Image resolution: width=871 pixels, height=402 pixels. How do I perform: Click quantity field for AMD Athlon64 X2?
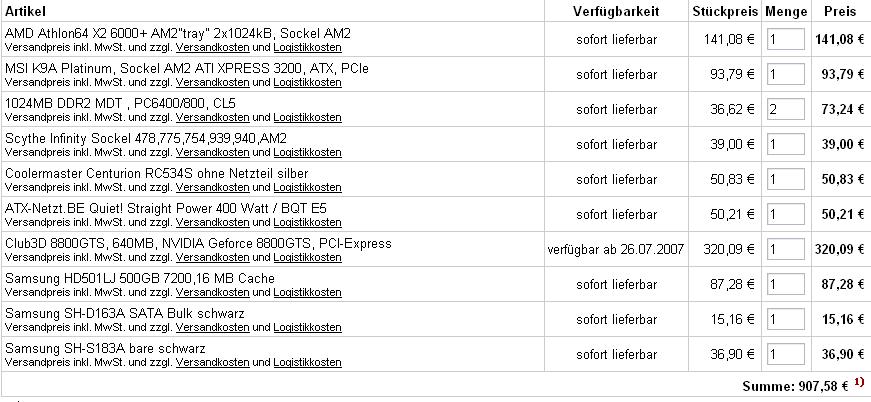click(785, 40)
